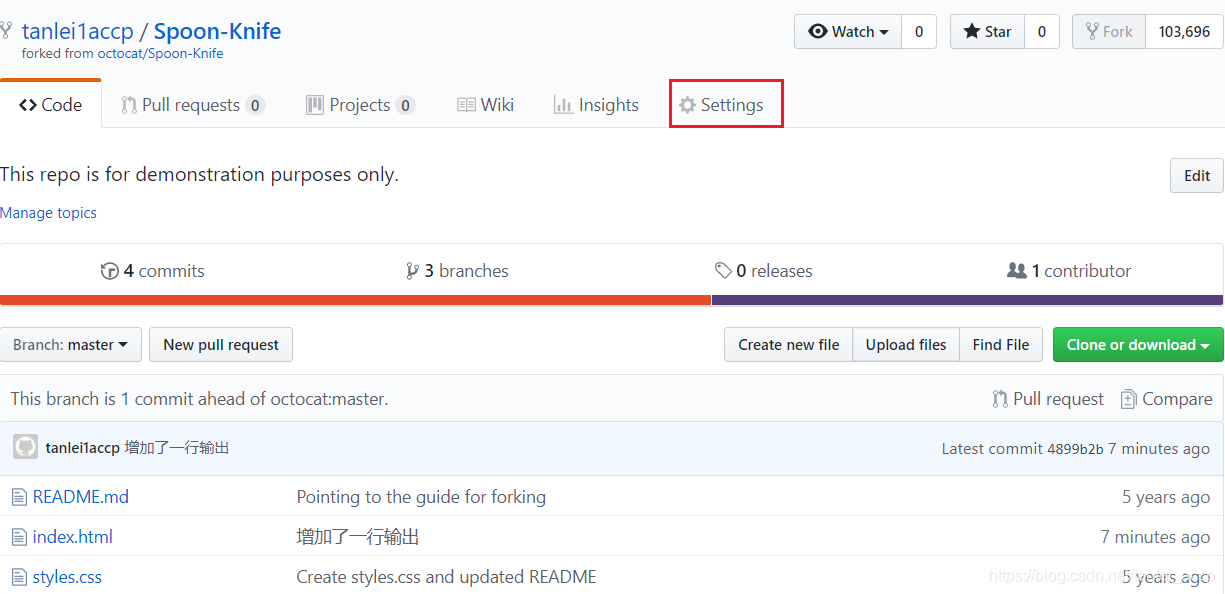Click Manage topics
The height and width of the screenshot is (594, 1225).
pyautogui.click(x=48, y=213)
